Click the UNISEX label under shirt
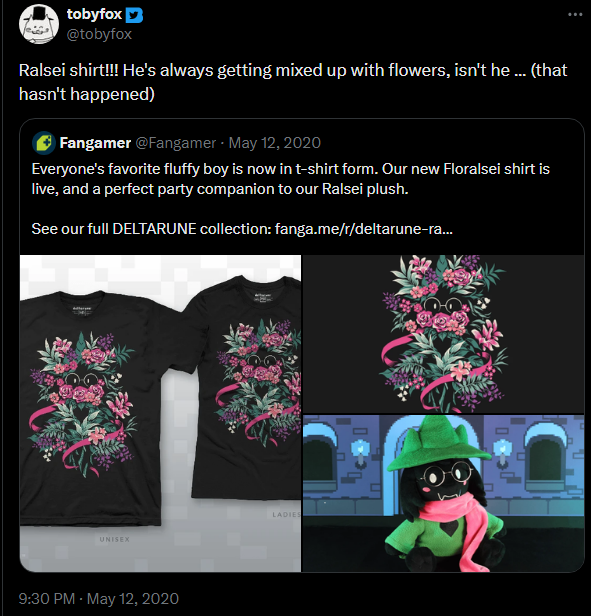 coord(115,539)
